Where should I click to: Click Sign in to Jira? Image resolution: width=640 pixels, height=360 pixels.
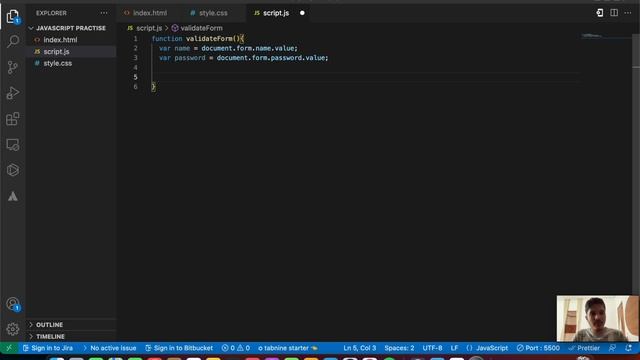(48, 348)
